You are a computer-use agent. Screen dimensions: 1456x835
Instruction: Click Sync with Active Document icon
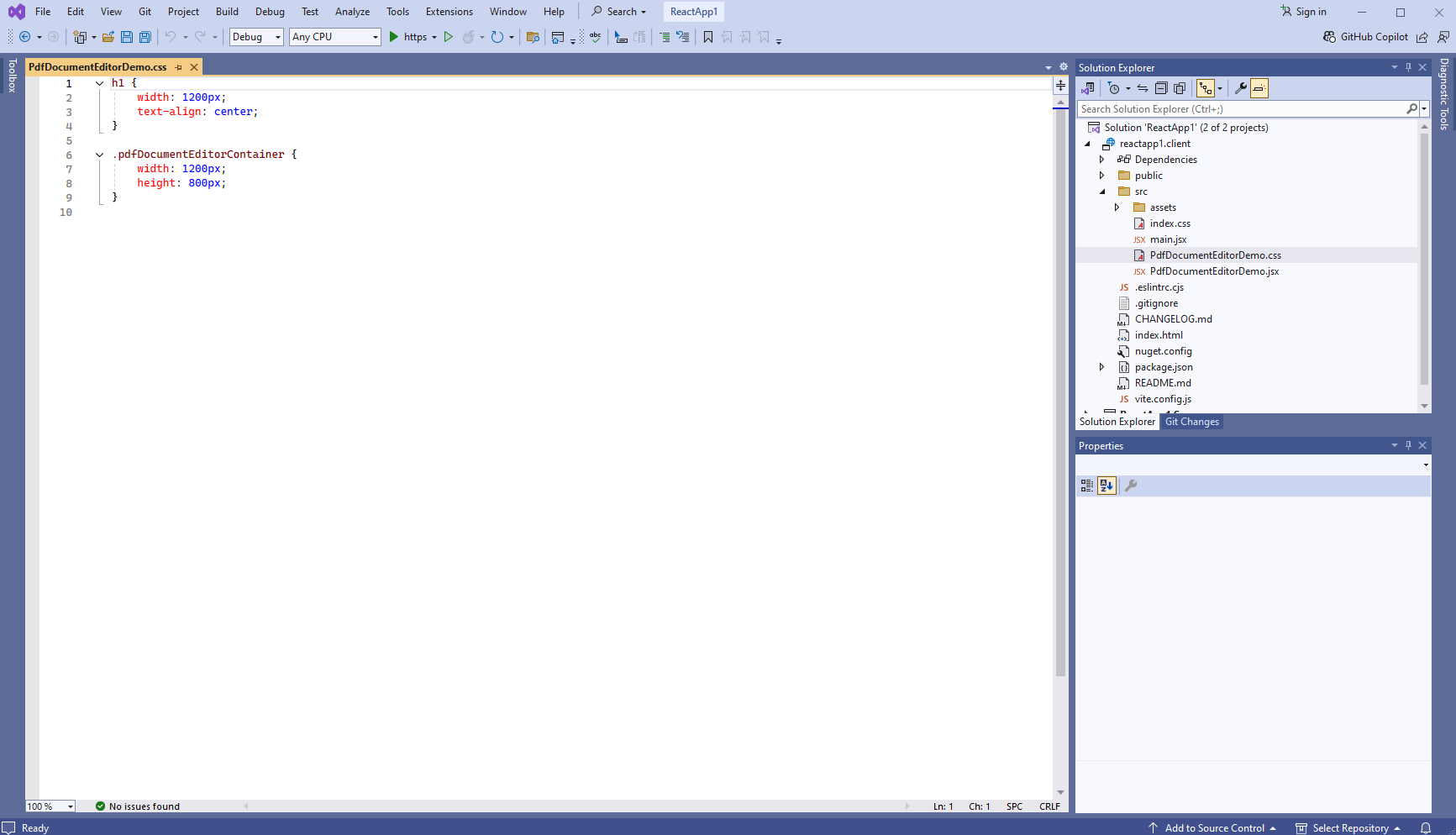[1143, 88]
